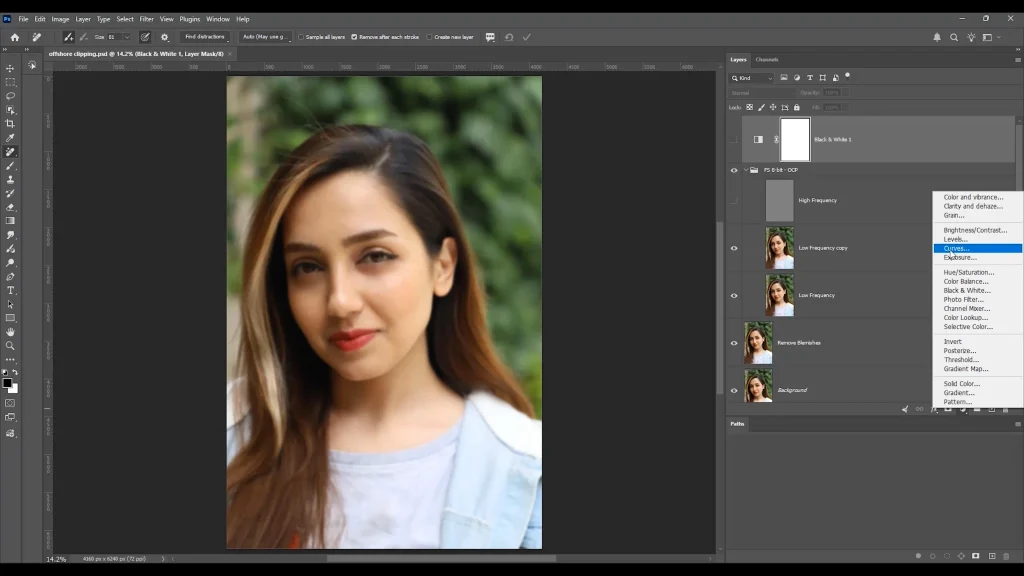Select the Rectangular Marquee tool

pos(10,82)
